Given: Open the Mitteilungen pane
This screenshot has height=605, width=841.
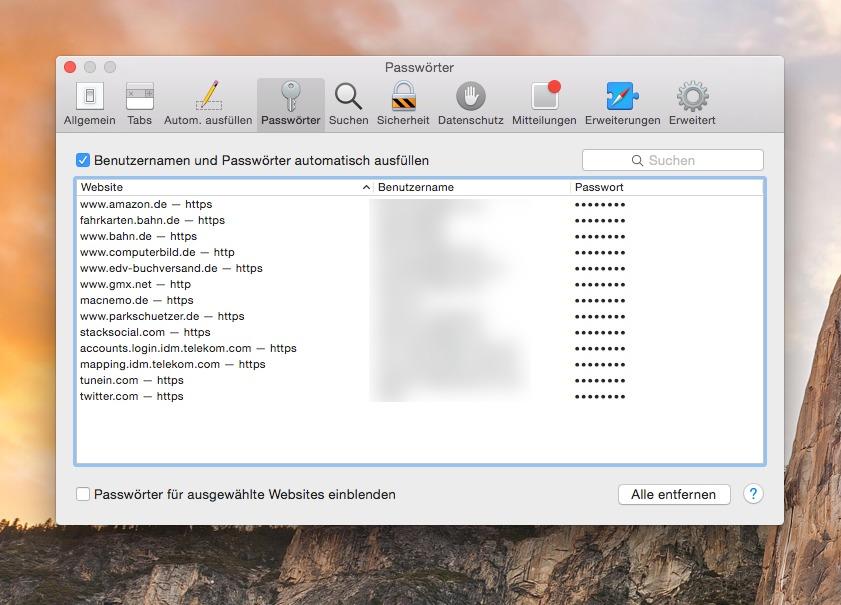Looking at the screenshot, I should [x=544, y=105].
